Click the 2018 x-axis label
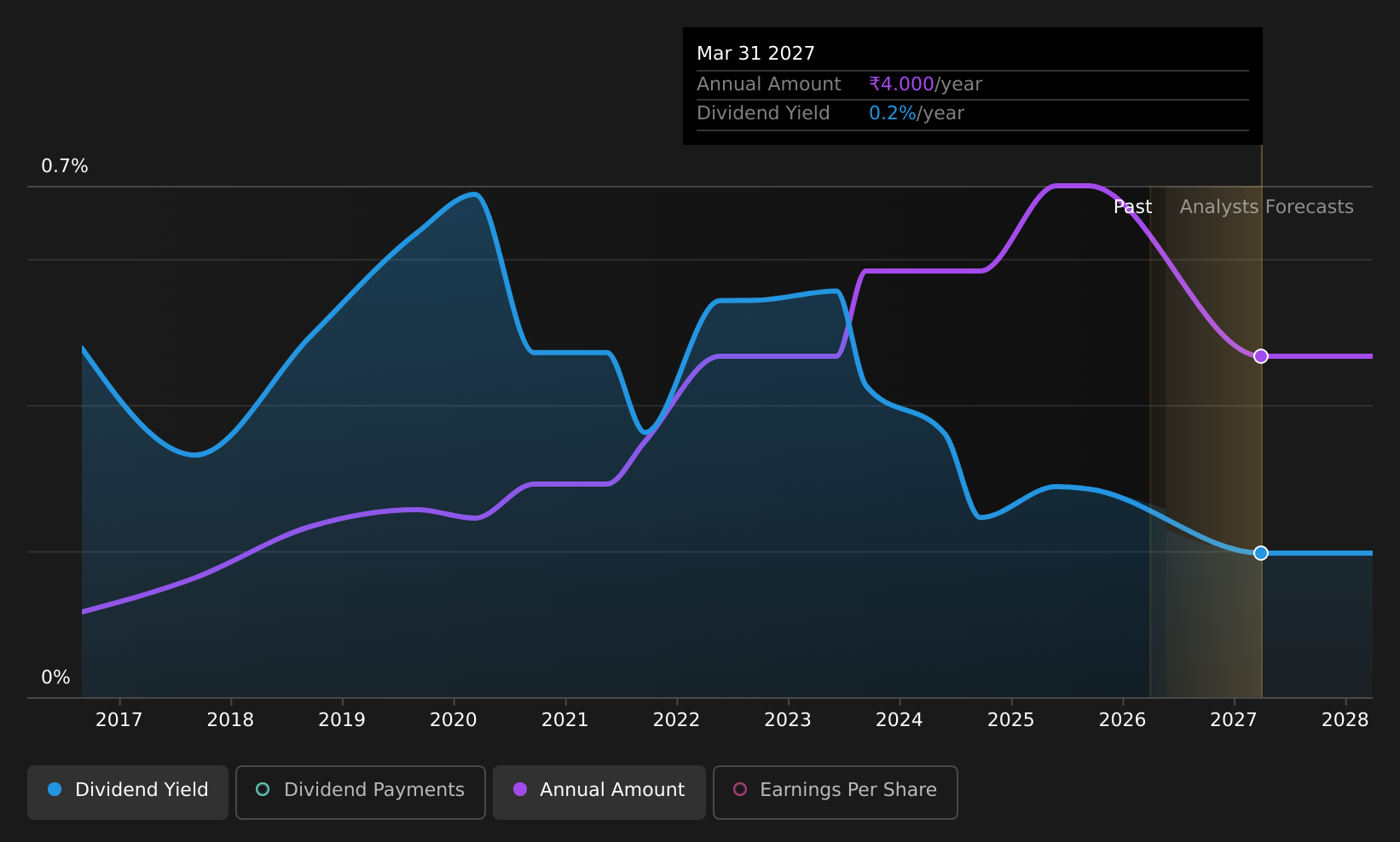 point(230,720)
